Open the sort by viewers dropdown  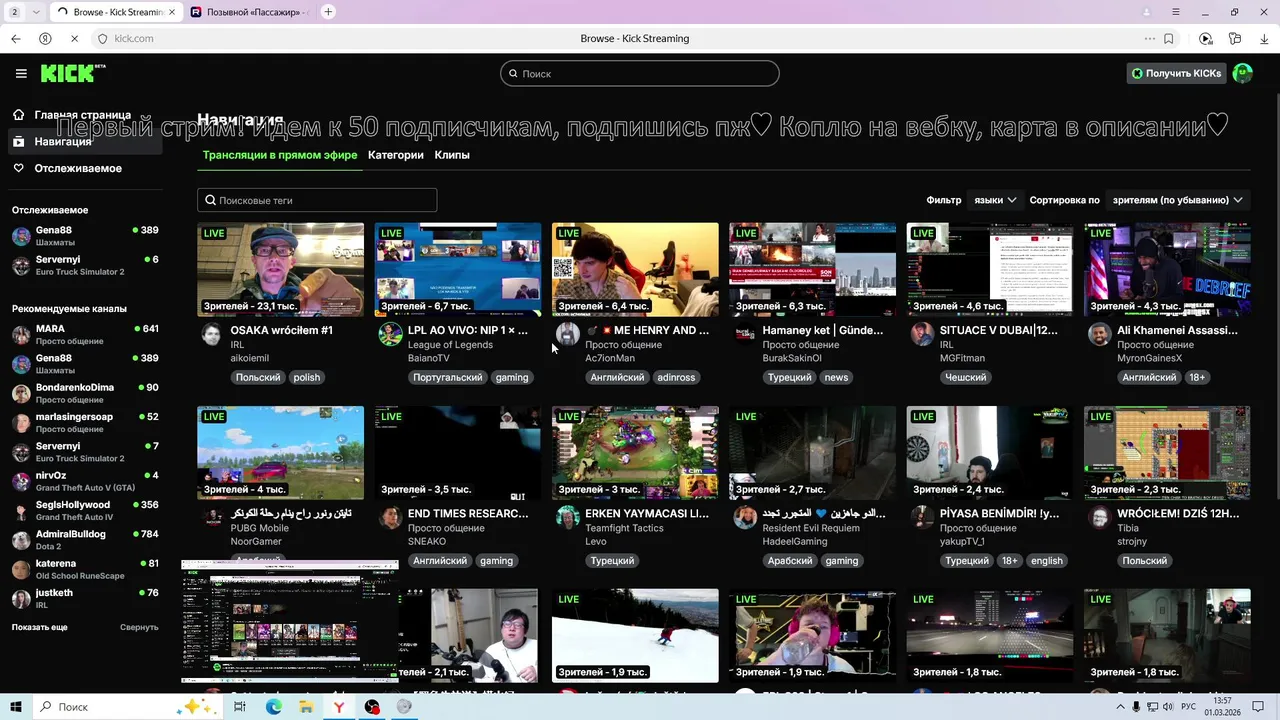point(1178,200)
